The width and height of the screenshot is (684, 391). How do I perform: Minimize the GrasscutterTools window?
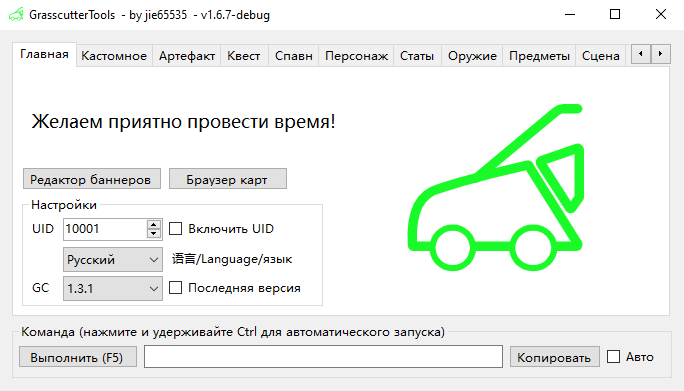tap(570, 14)
